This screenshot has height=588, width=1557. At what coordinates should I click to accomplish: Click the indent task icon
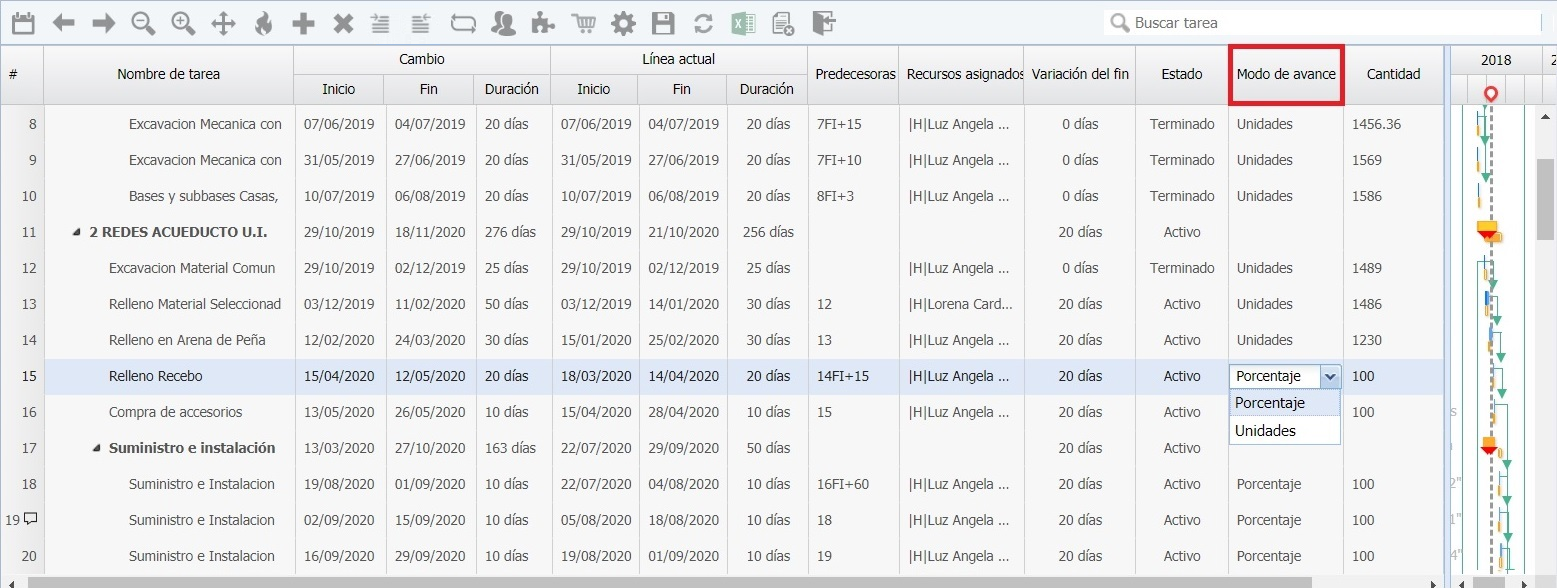click(x=380, y=23)
